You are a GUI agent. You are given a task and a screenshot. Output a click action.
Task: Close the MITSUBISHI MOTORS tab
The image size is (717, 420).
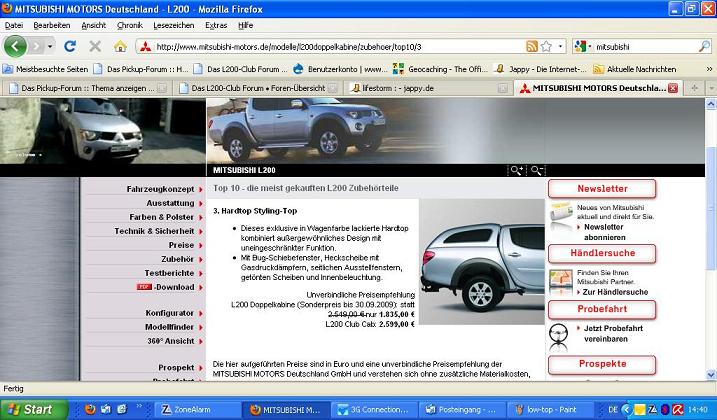coord(673,88)
